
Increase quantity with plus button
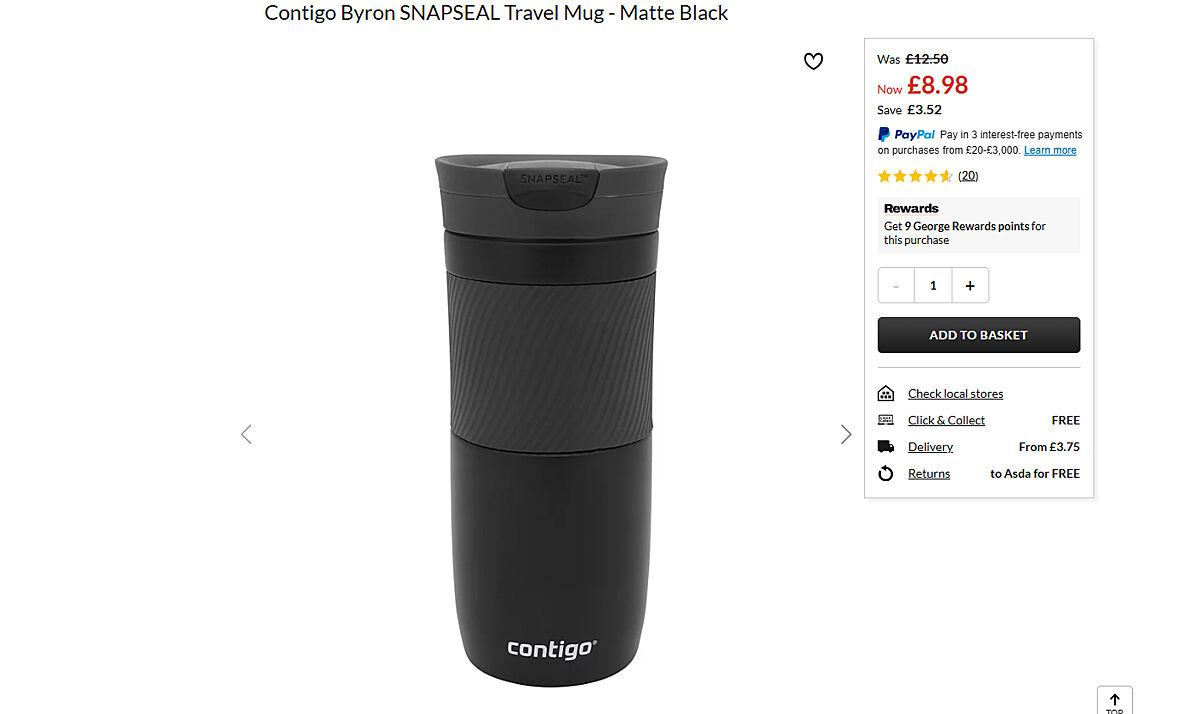tap(970, 285)
